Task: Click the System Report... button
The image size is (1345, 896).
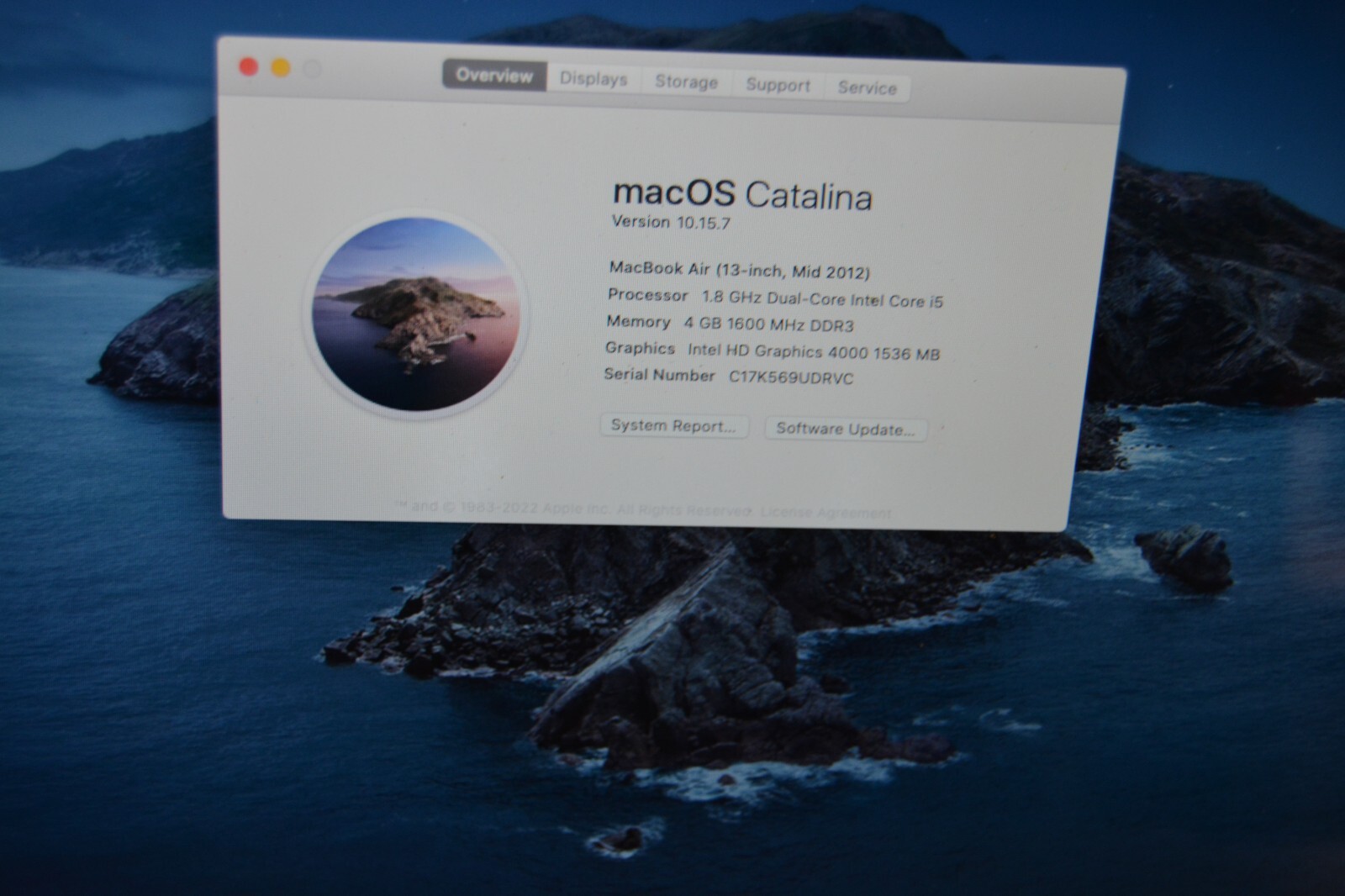Action: 673,425
